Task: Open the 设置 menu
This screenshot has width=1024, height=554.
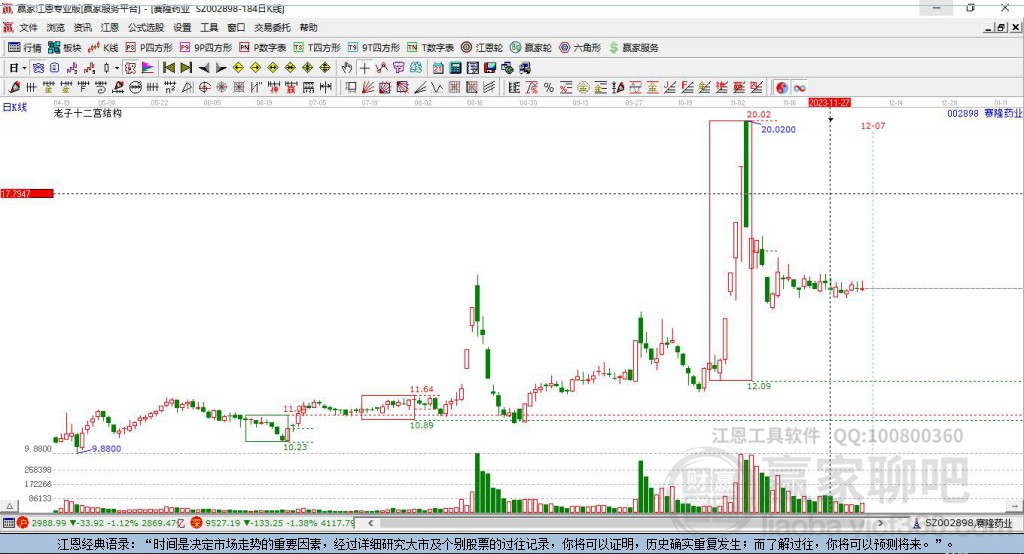Action: tap(182, 27)
